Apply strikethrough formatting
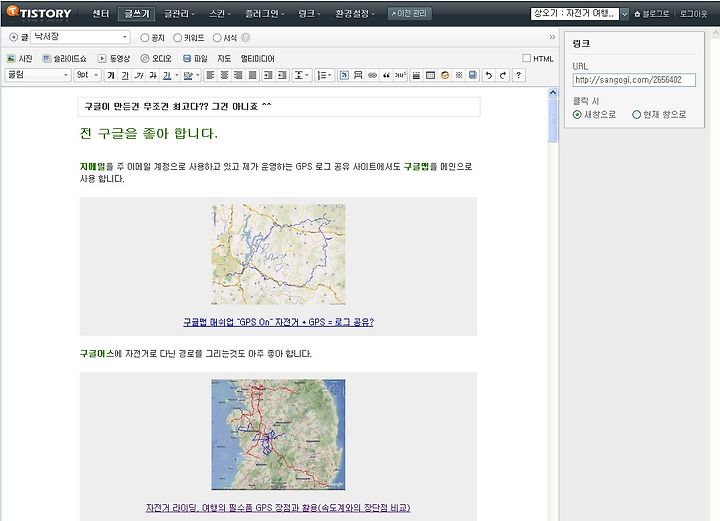720x521 pixels. coord(153,75)
